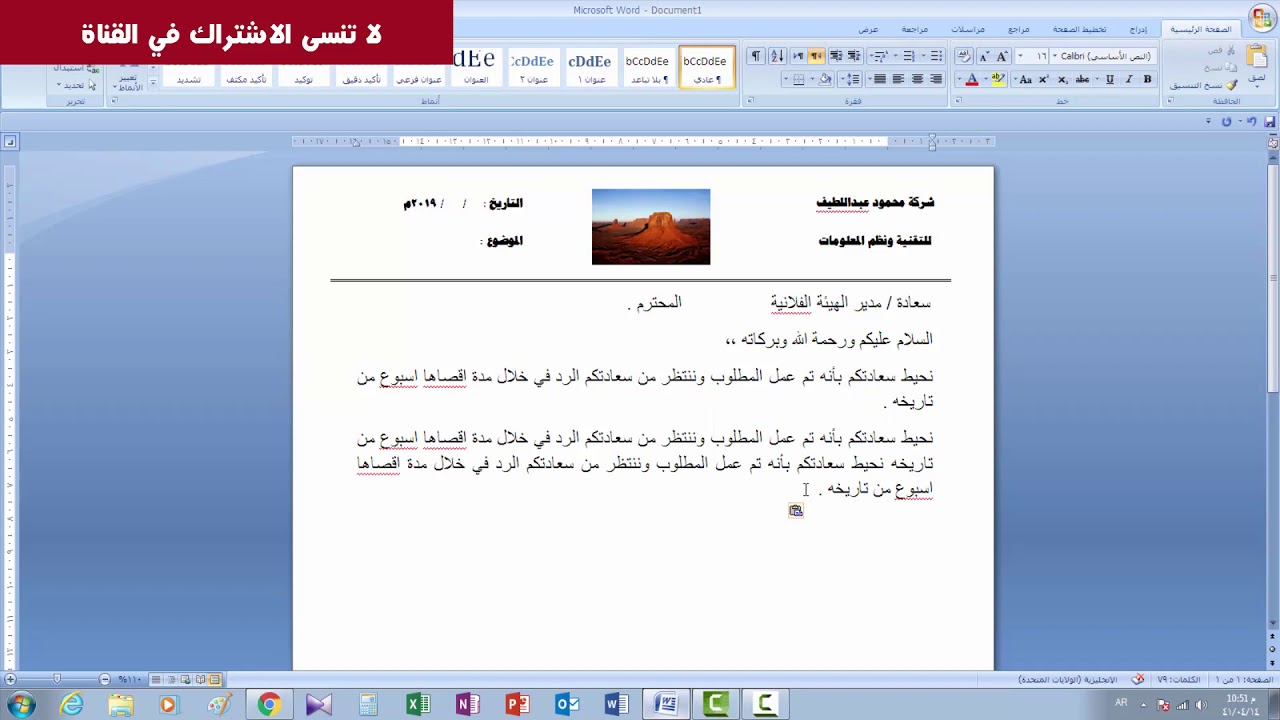The image size is (1280, 720).
Task: Click the Bullets list icon
Action: click(x=936, y=56)
